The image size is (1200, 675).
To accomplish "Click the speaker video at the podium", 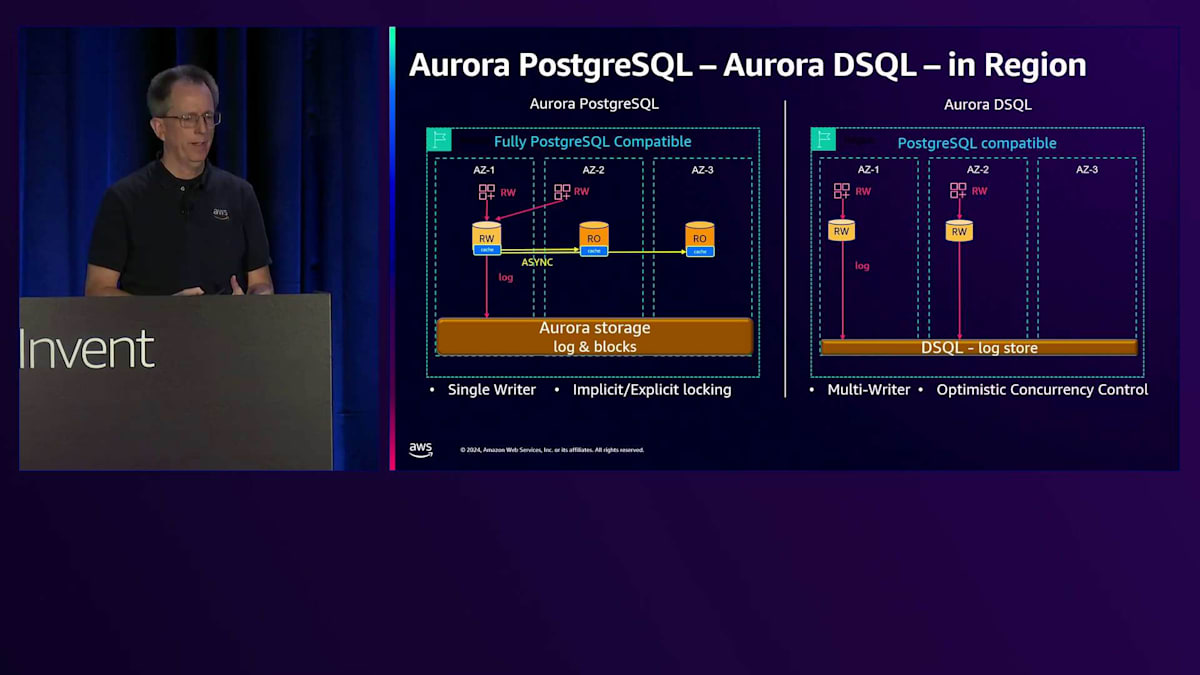I will pyautogui.click(x=198, y=248).
